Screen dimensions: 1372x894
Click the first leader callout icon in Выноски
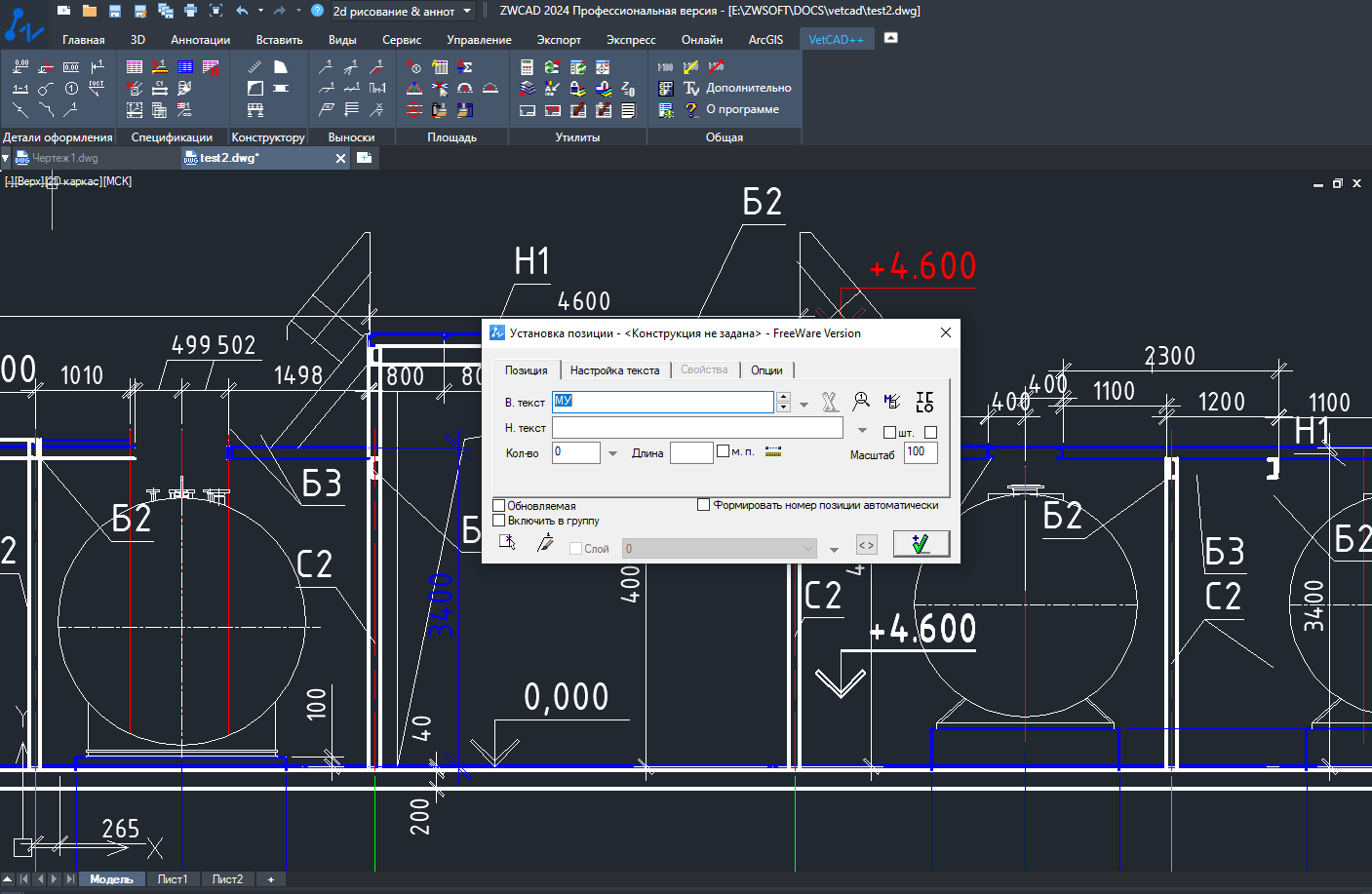coord(326,67)
